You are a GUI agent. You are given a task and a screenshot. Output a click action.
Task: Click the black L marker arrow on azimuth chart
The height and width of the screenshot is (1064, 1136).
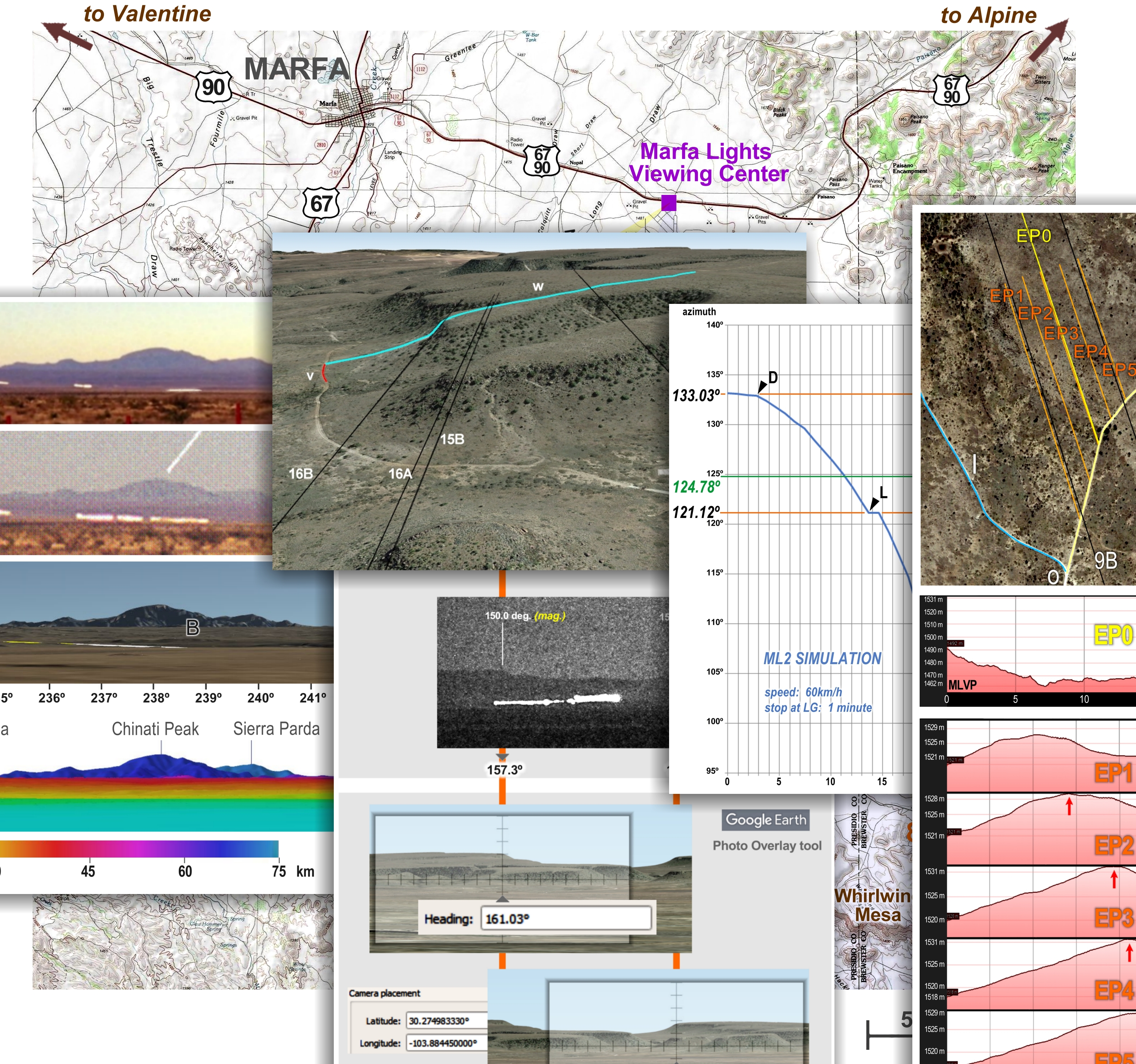(x=874, y=503)
